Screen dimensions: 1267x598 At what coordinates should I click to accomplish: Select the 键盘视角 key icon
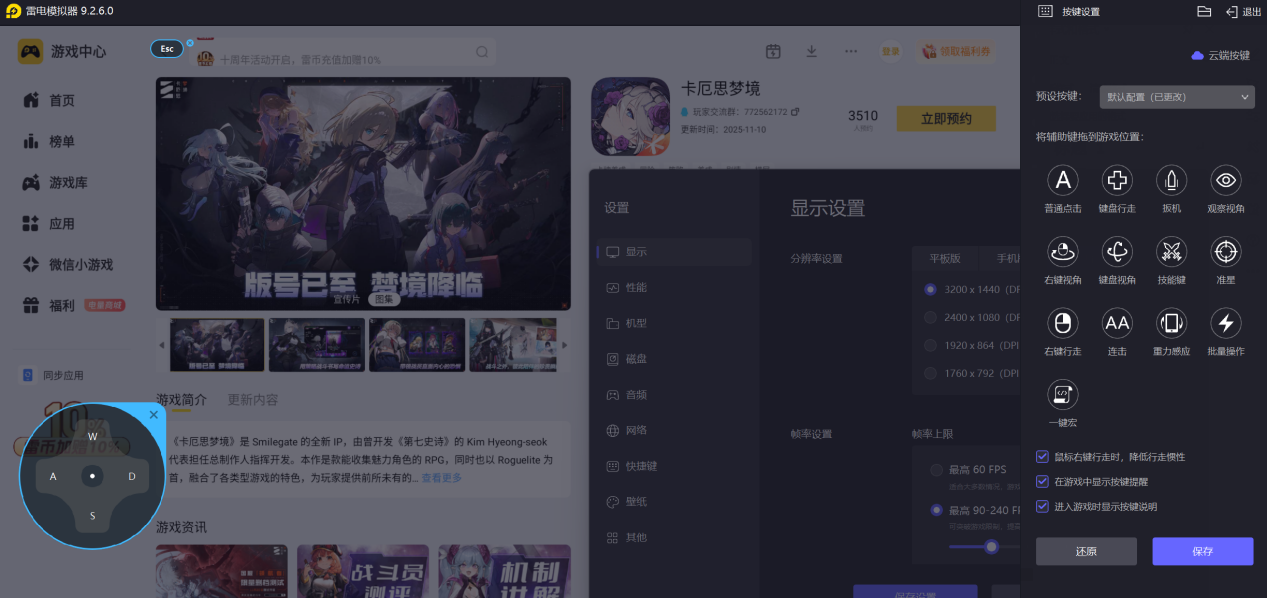pos(1117,251)
